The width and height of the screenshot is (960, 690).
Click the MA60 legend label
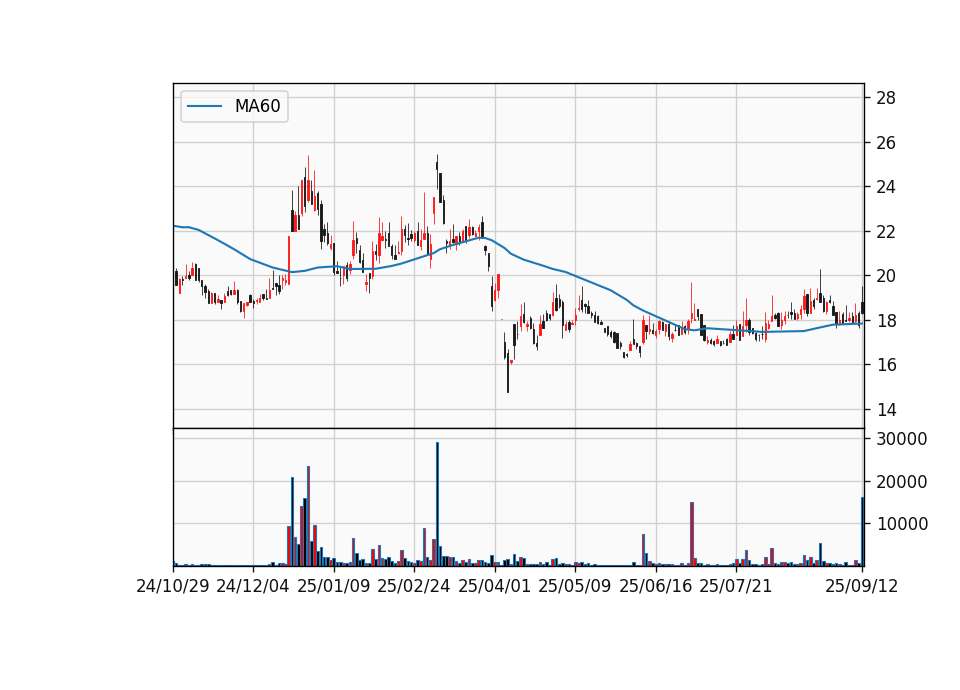(257, 106)
